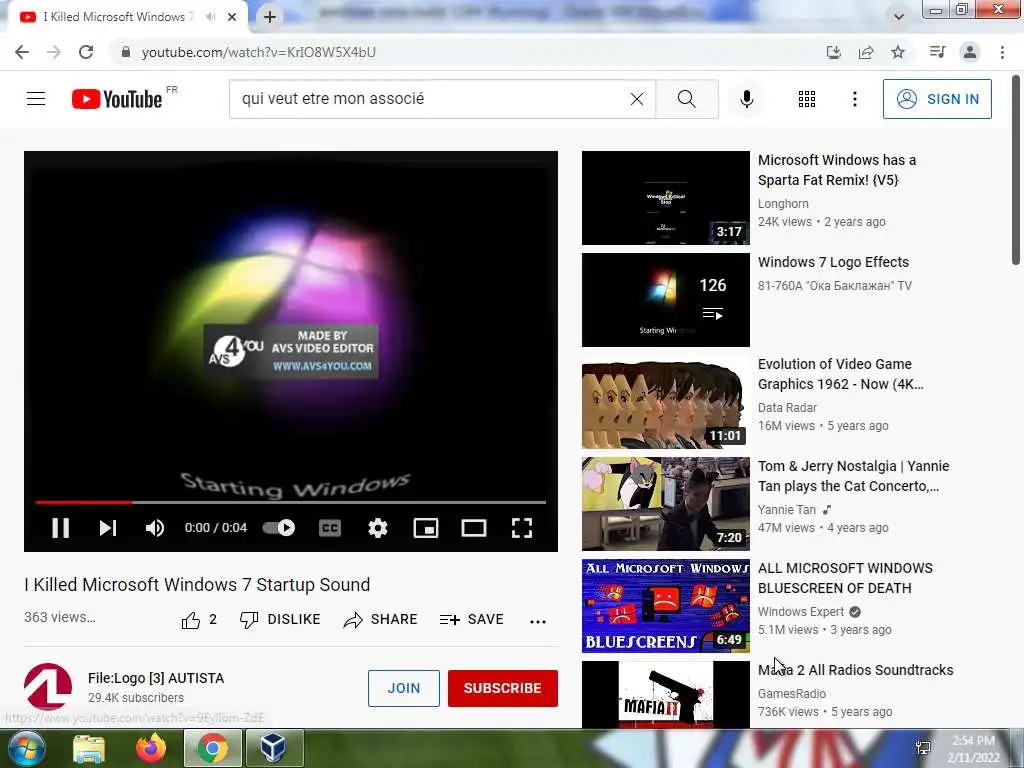Open the Windows Expert channel name

point(801,612)
